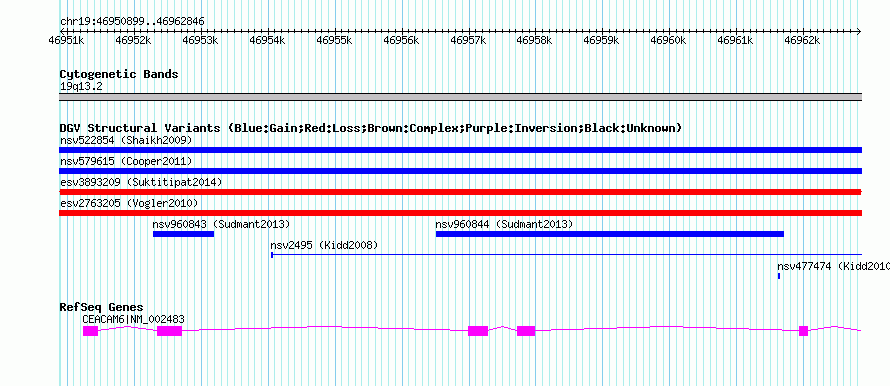
Task: Click the fourth CEACAM6 exon block
Action: pos(526,331)
